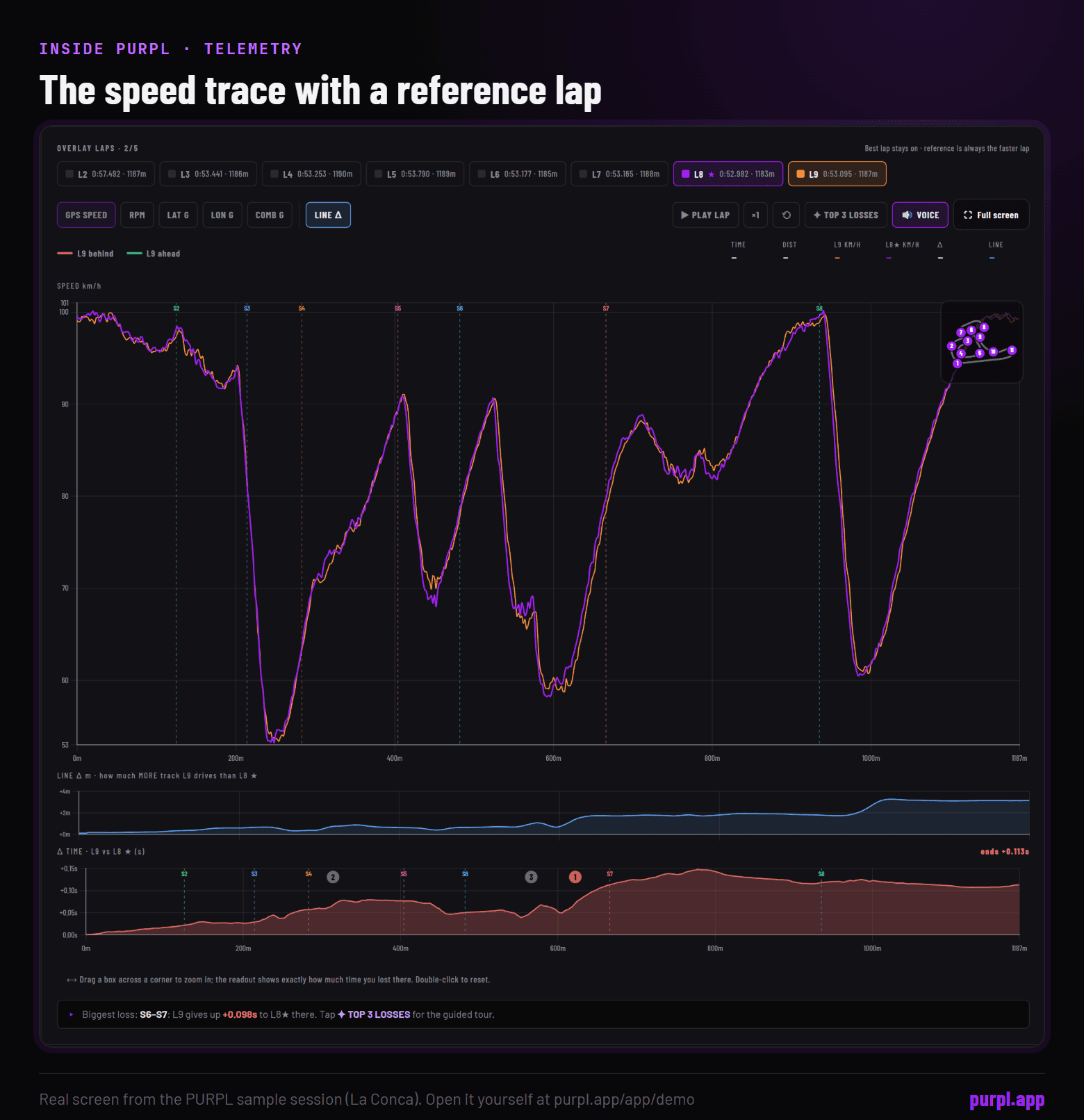Click gray loss marker 3 in time delta chart
Screen dimensions: 1084x1120
pos(531,877)
